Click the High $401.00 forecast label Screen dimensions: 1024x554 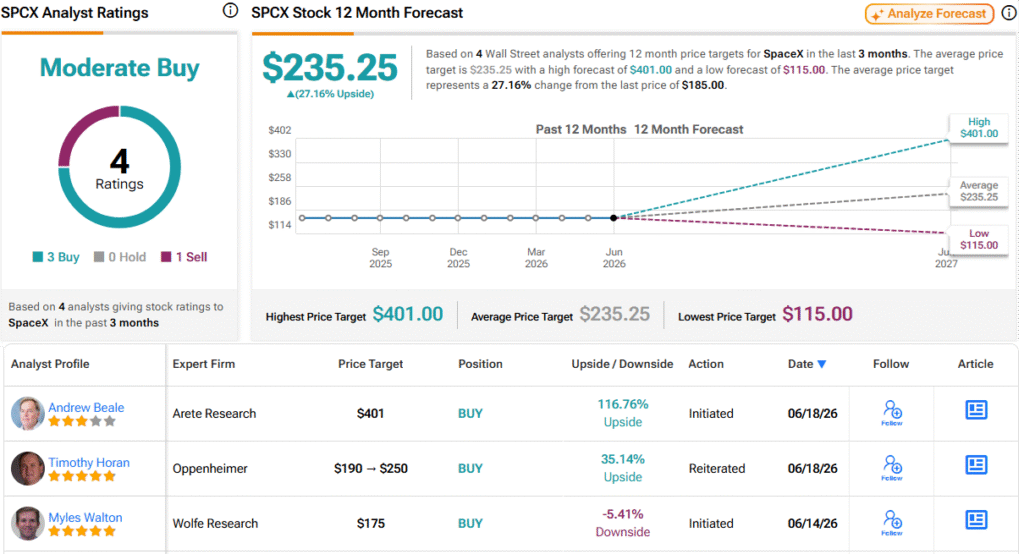(x=979, y=127)
